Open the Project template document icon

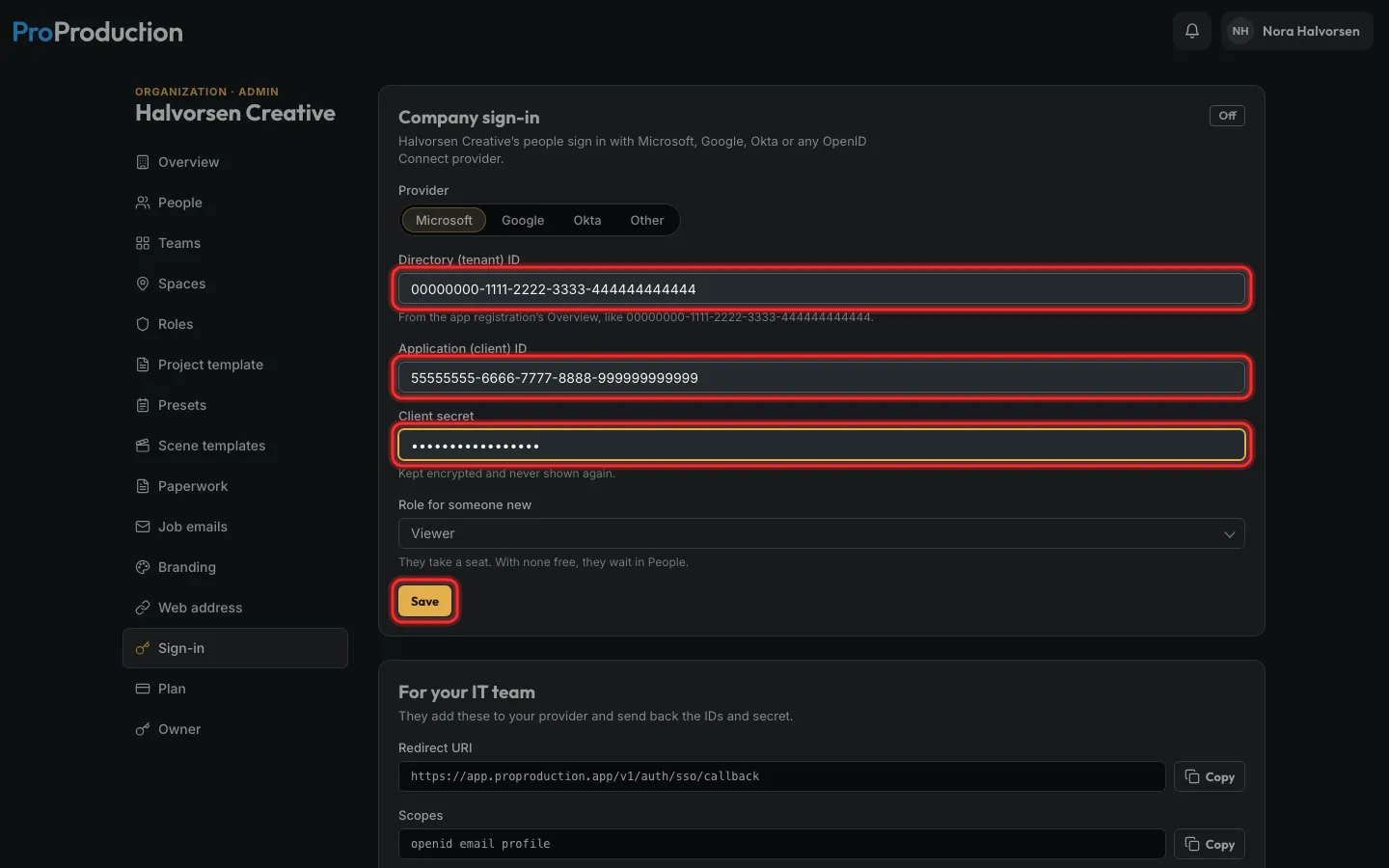143,365
